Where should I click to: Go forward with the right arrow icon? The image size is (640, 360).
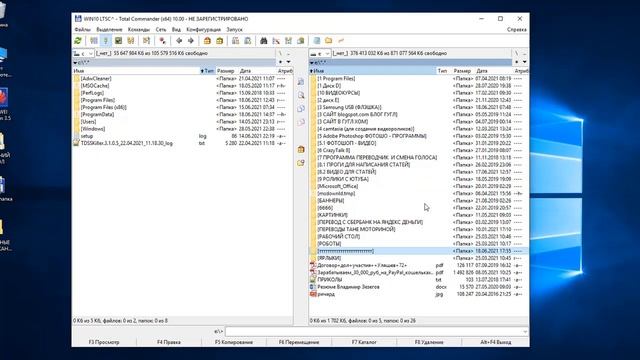pos(191,41)
